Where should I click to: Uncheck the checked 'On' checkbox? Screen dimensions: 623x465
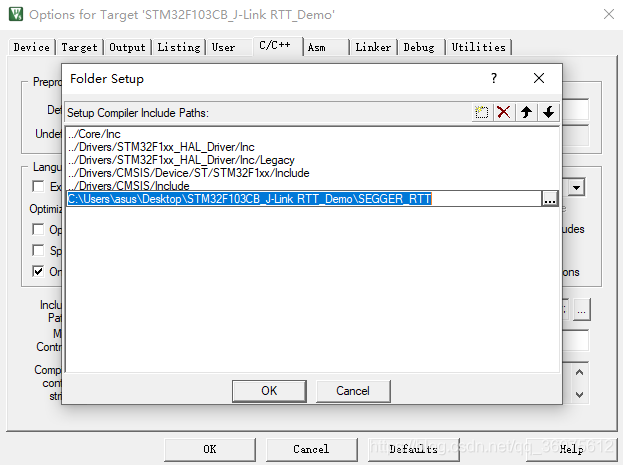point(38,271)
